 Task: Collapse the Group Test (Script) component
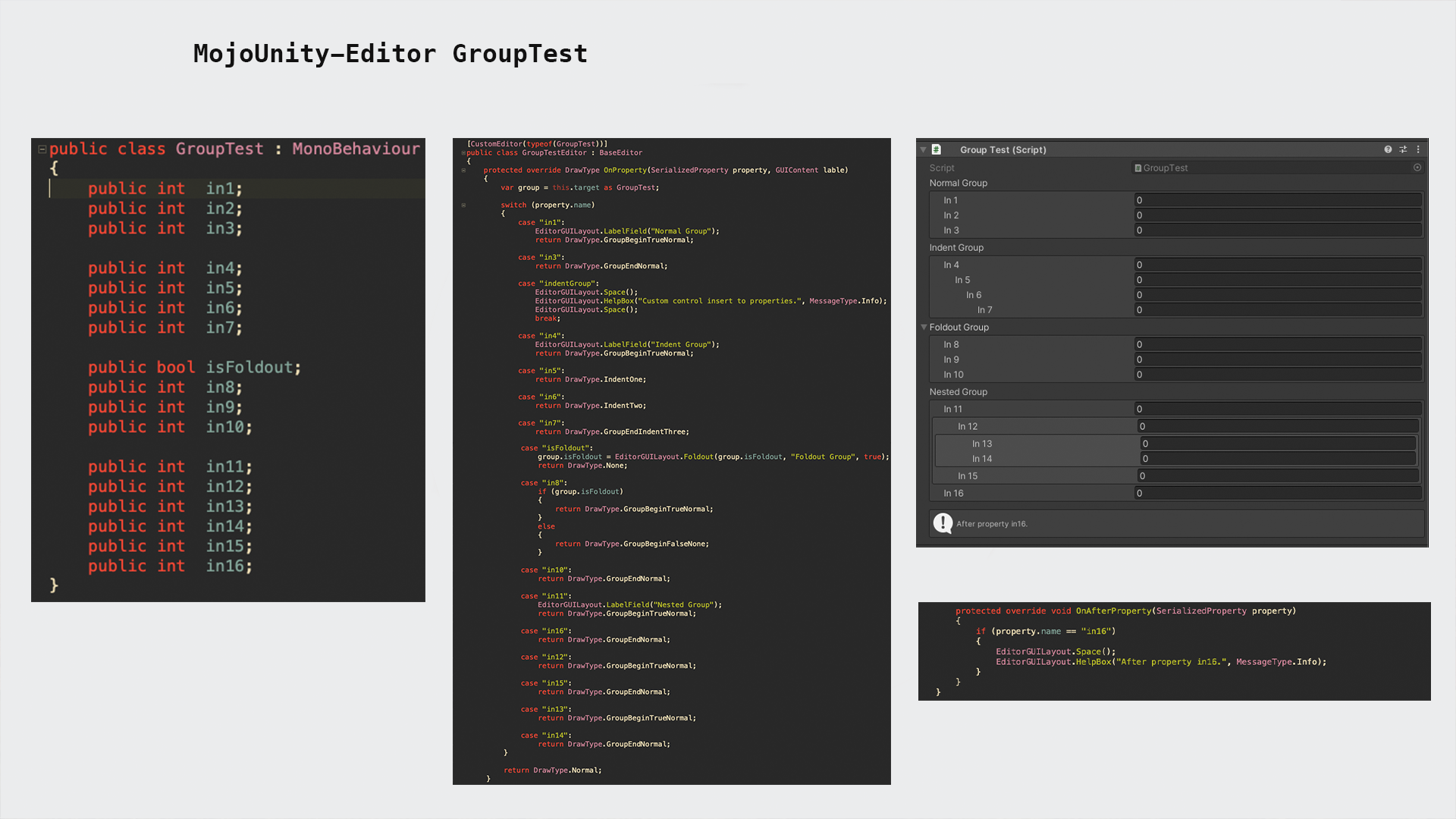tap(924, 149)
